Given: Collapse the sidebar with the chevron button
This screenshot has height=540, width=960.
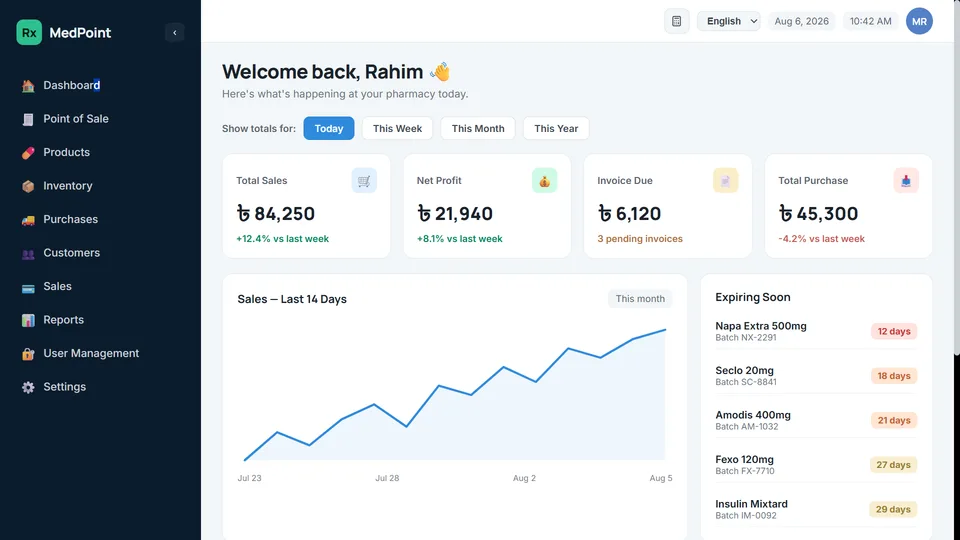Looking at the screenshot, I should (x=174, y=32).
